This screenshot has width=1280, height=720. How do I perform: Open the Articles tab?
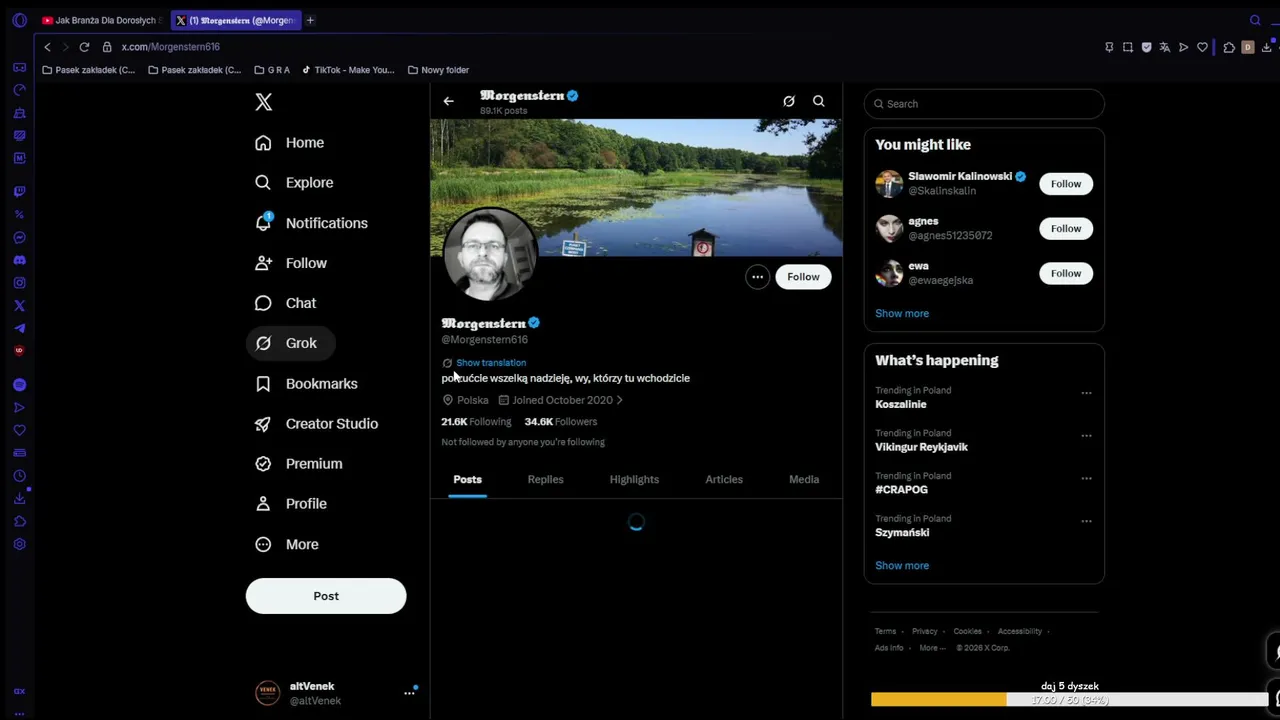[x=724, y=479]
